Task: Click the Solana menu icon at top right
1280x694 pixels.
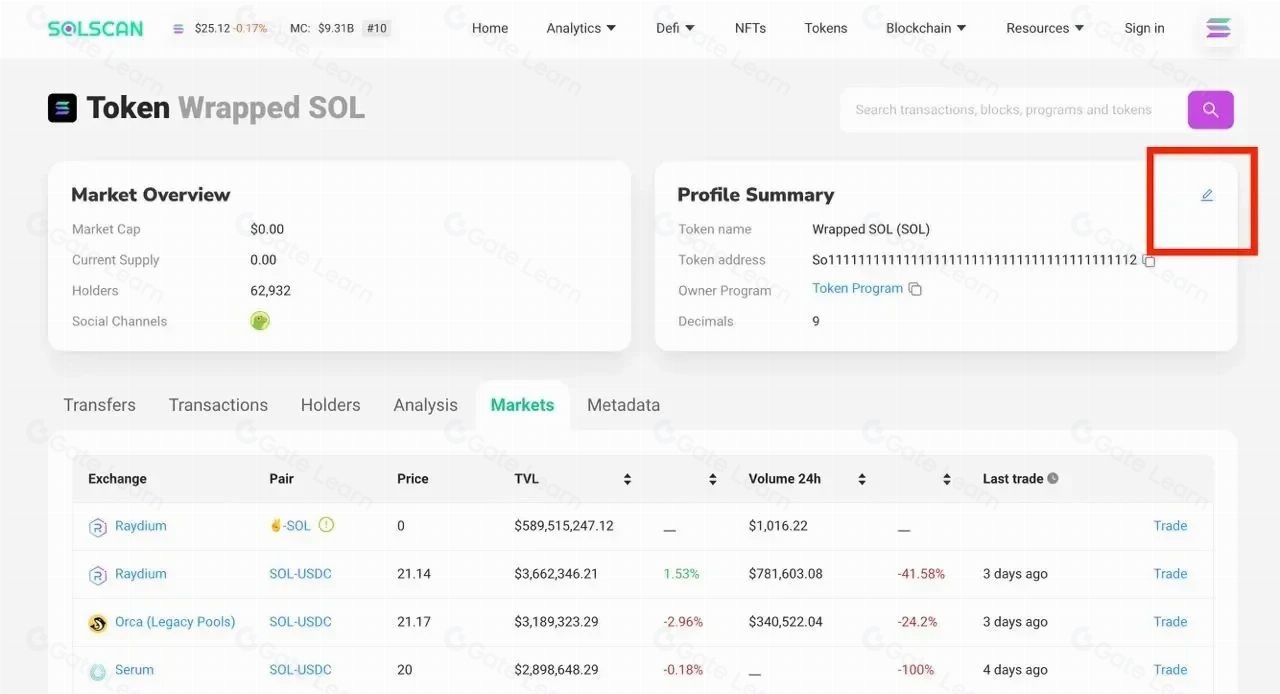Action: pyautogui.click(x=1218, y=29)
